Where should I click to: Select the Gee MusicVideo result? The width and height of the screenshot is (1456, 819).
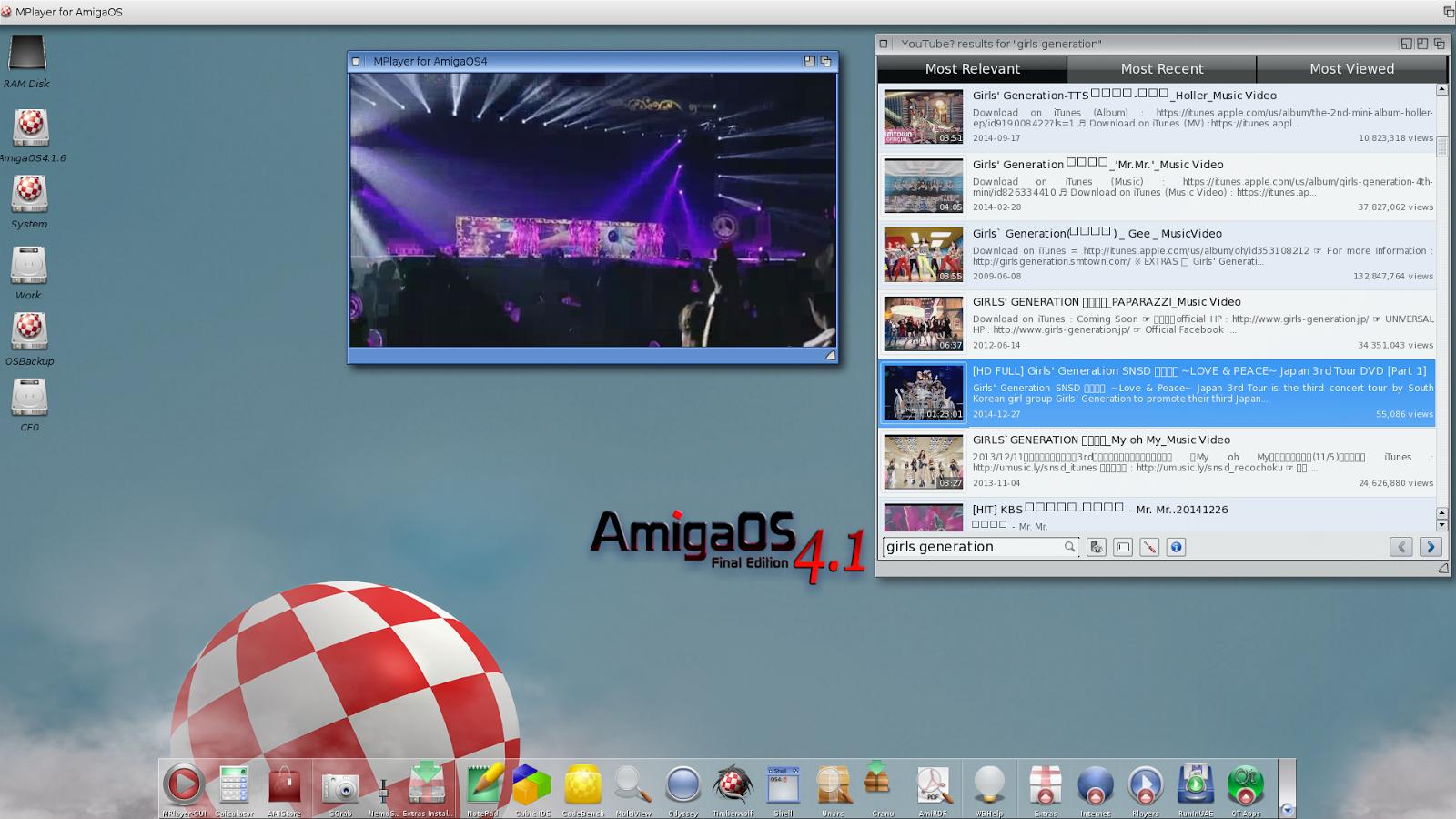pos(1157,256)
